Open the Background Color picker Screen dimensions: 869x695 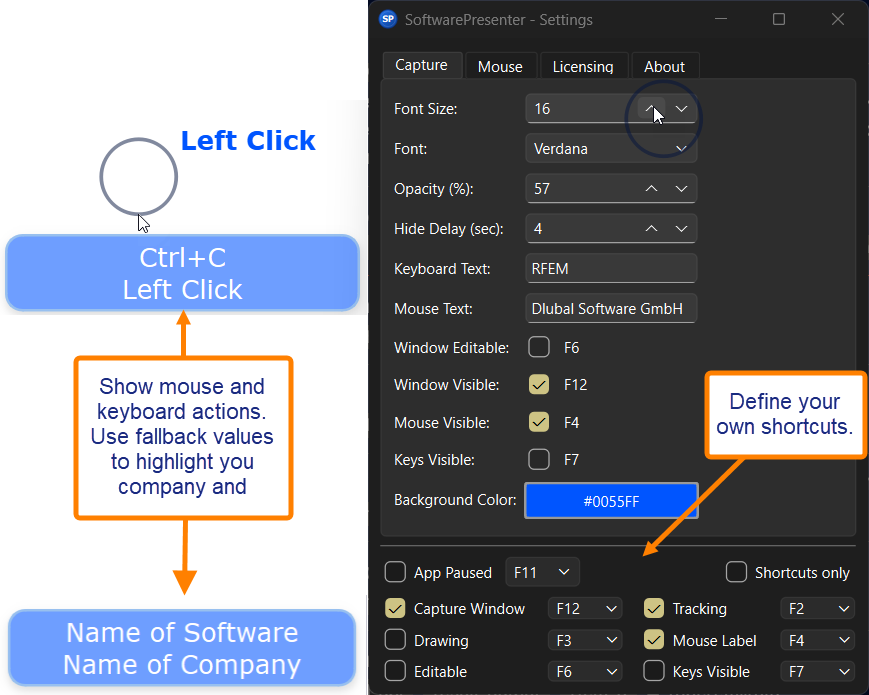[x=611, y=500]
